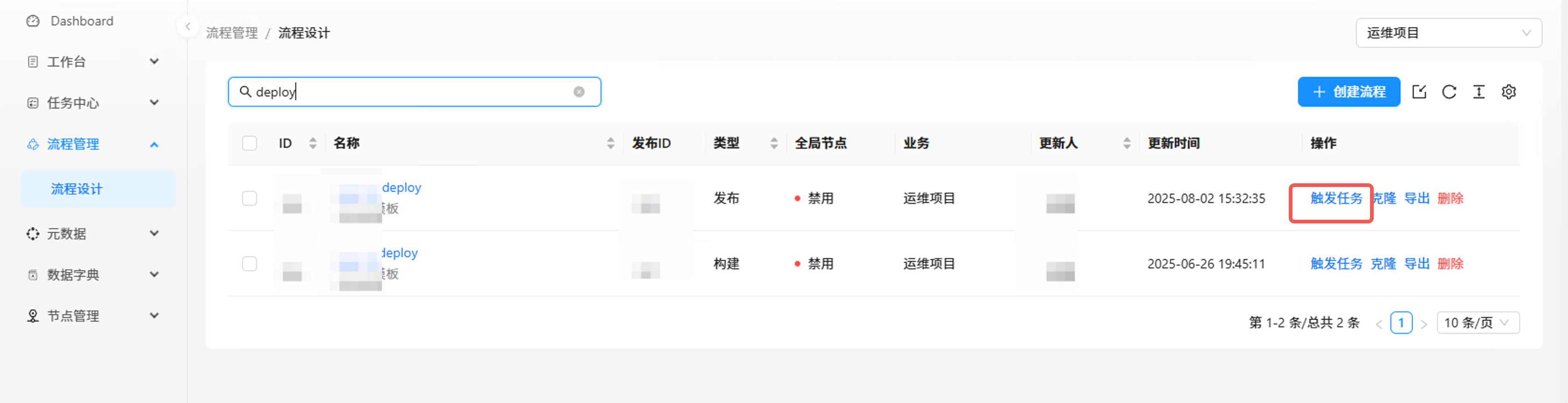This screenshot has width=1568, height=403.
Task: Click the refresh icon in table toolbar
Action: (x=1448, y=92)
